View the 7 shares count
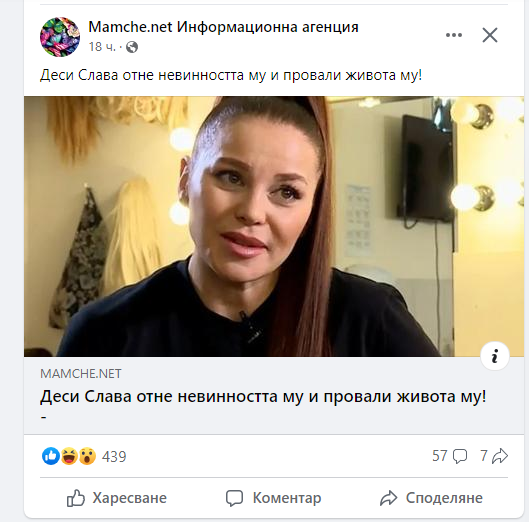529x522 pixels. (494, 456)
